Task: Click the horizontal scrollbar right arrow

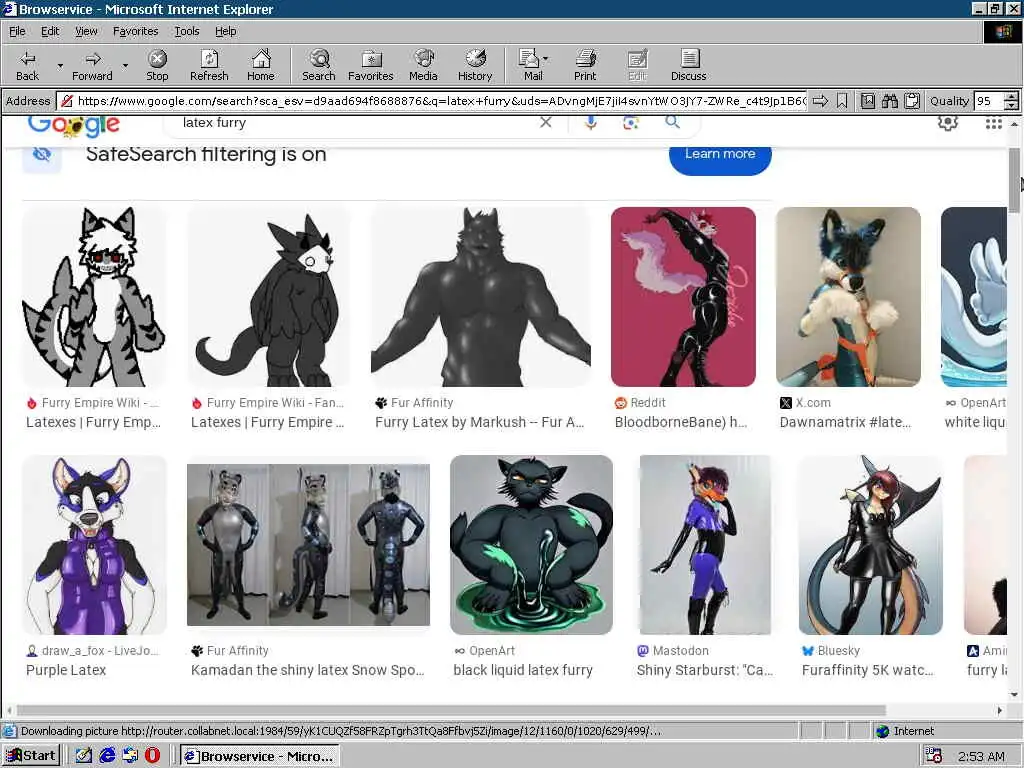Action: pyautogui.click(x=999, y=710)
